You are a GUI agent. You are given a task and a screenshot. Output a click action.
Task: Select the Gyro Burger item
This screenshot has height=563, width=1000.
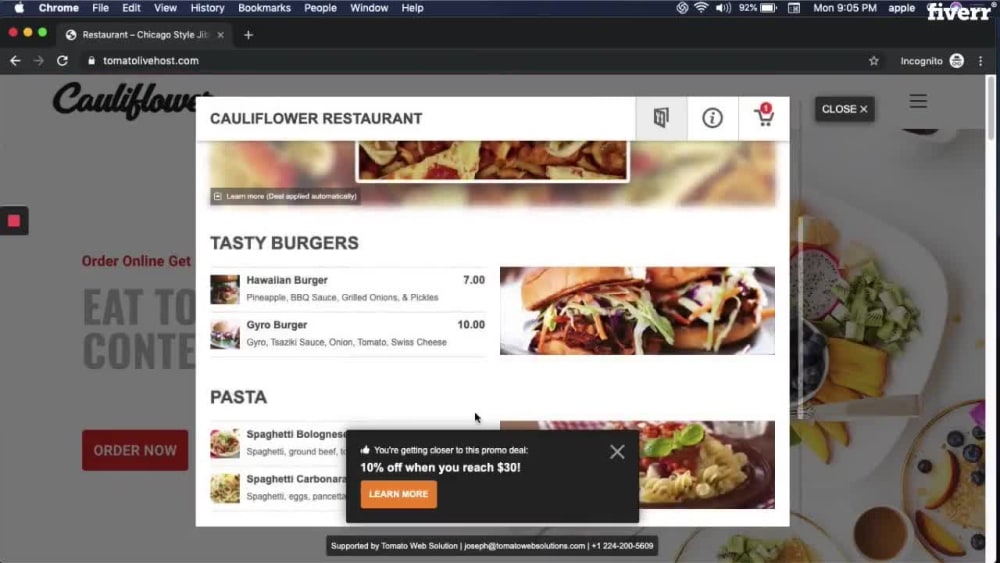click(x=348, y=333)
